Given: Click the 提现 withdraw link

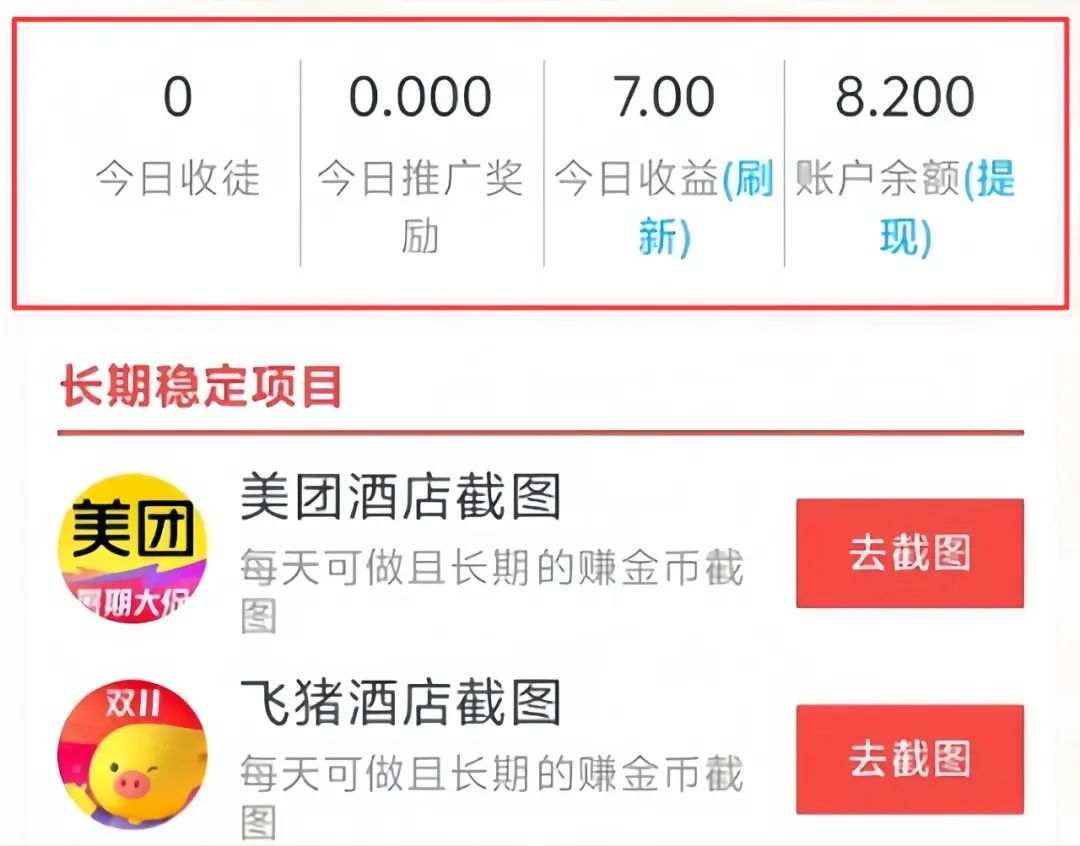Looking at the screenshot, I should click(x=957, y=207).
